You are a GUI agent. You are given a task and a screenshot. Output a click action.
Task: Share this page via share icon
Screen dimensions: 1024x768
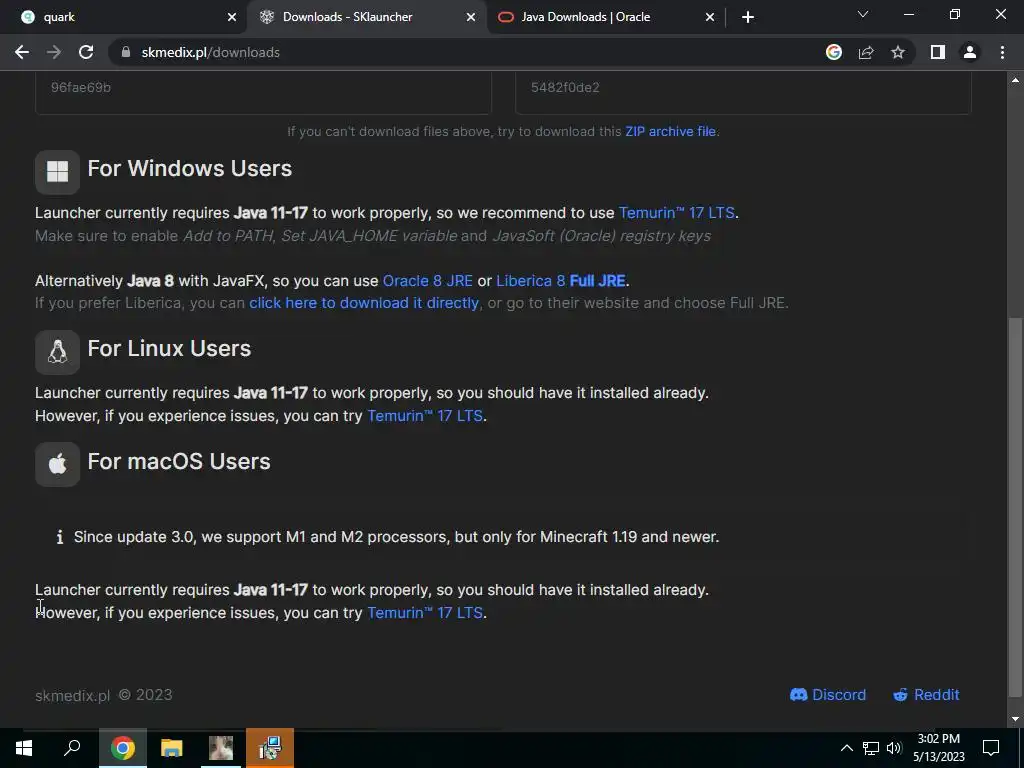(866, 52)
